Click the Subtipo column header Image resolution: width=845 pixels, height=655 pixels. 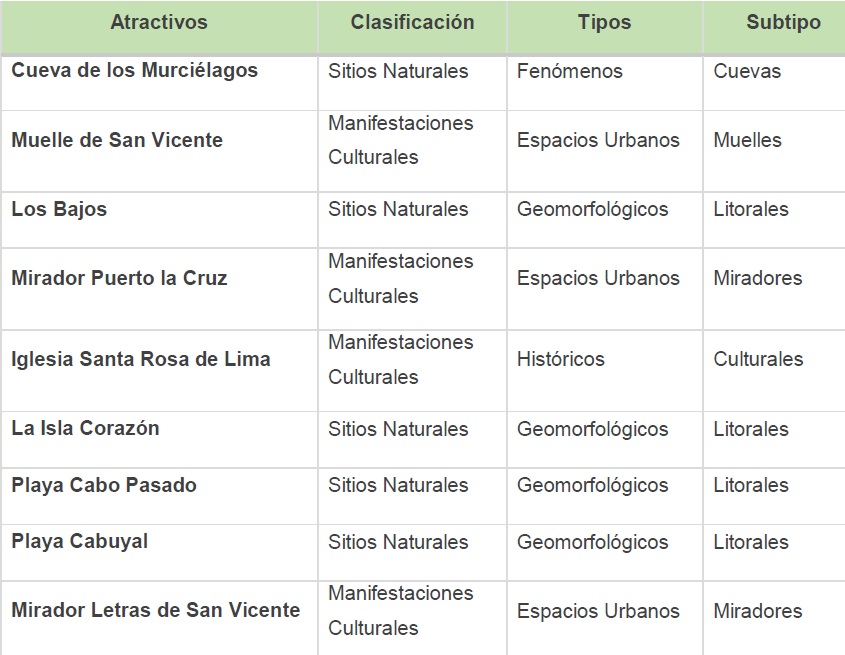(x=783, y=23)
